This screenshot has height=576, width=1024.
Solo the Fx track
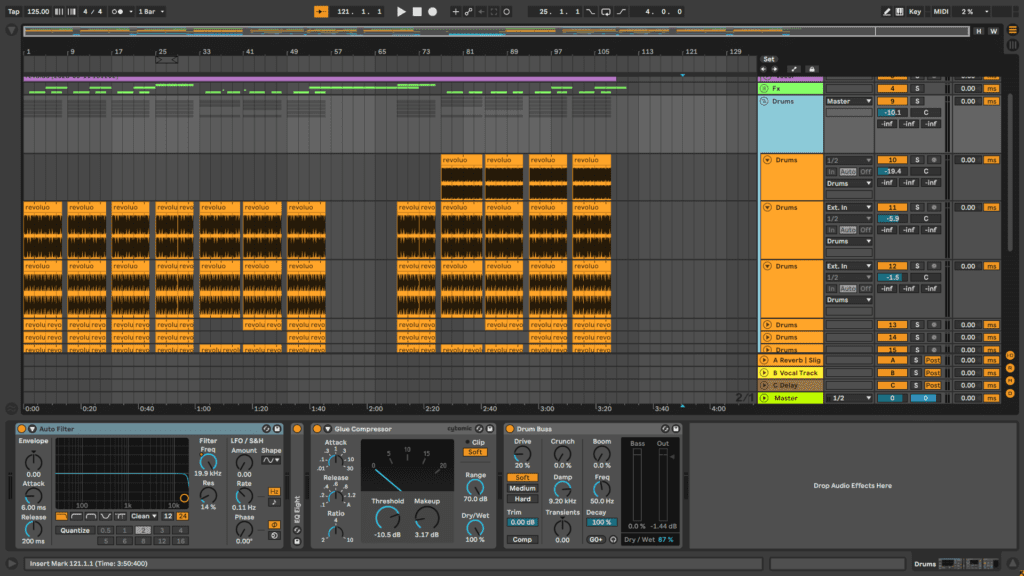[x=917, y=89]
